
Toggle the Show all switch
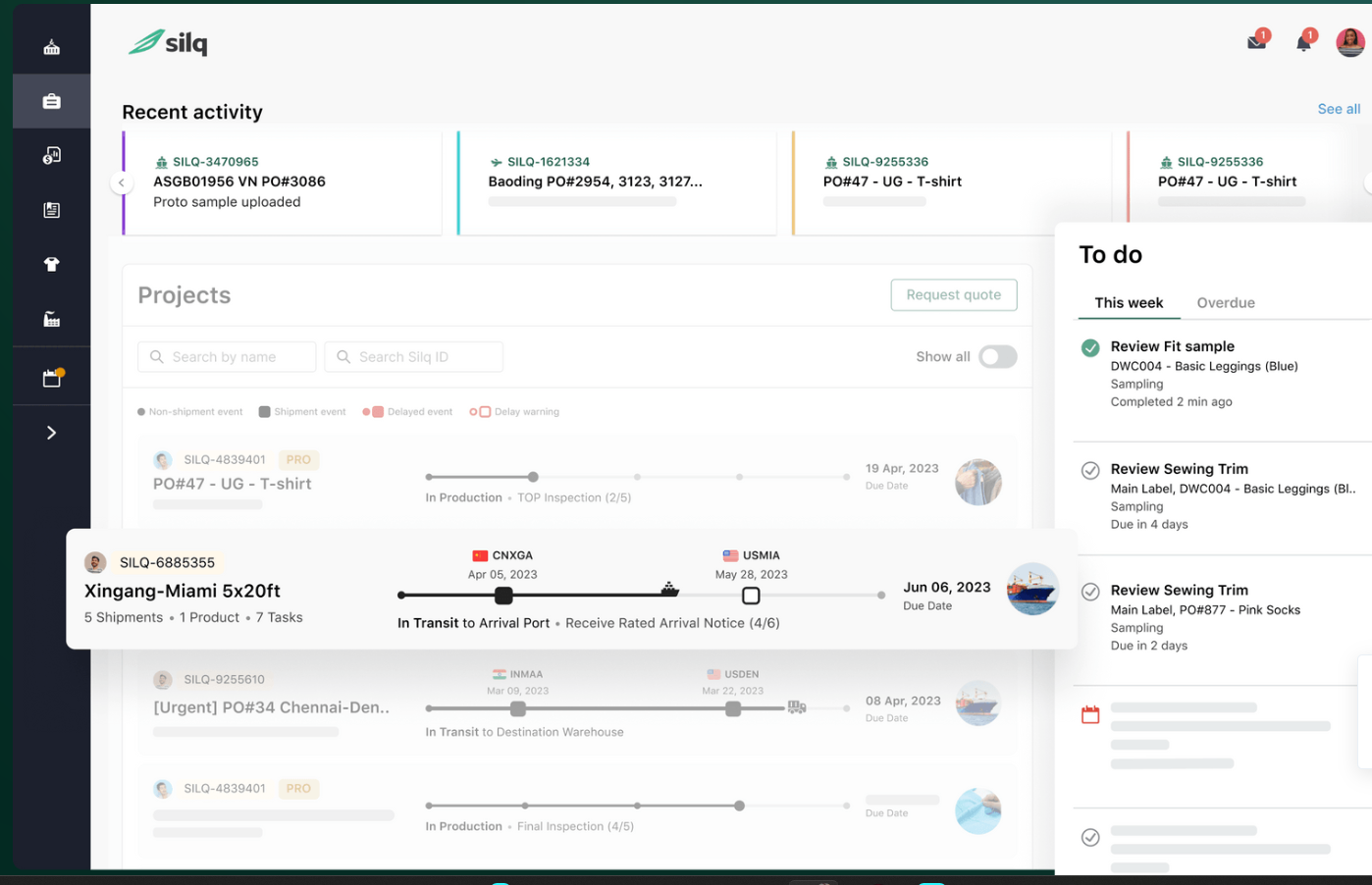pos(997,357)
